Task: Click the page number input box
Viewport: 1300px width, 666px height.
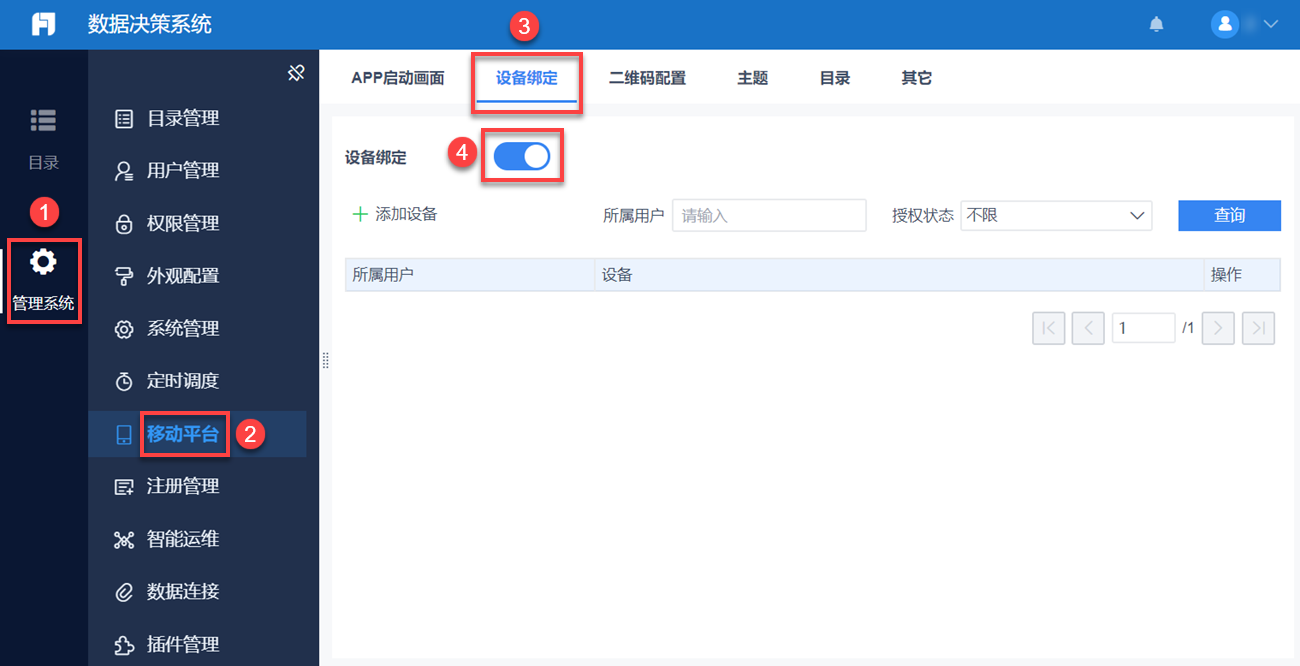Action: click(x=1143, y=328)
